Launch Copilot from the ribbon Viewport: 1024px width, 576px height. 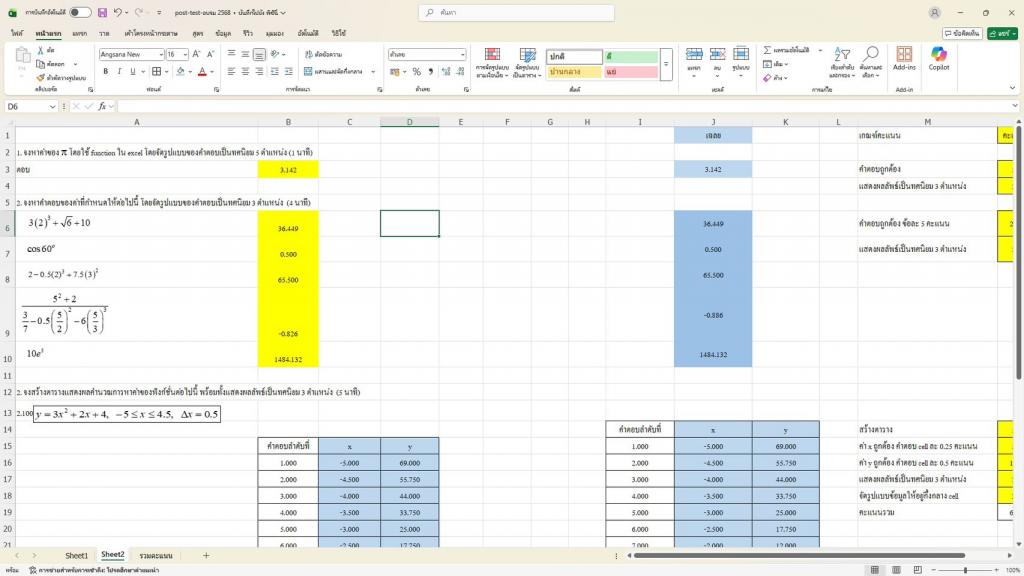click(938, 58)
